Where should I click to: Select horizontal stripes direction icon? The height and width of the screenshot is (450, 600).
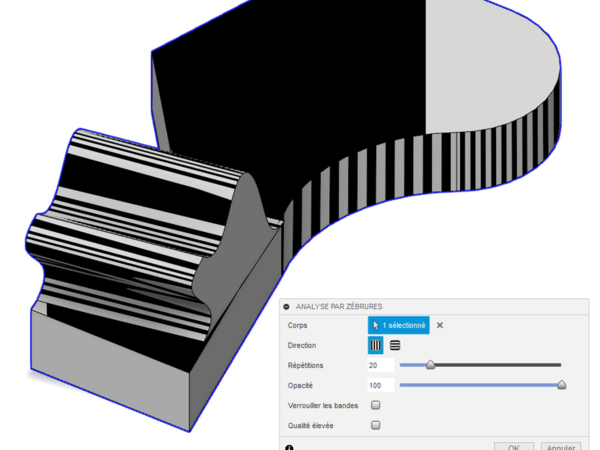coord(395,345)
